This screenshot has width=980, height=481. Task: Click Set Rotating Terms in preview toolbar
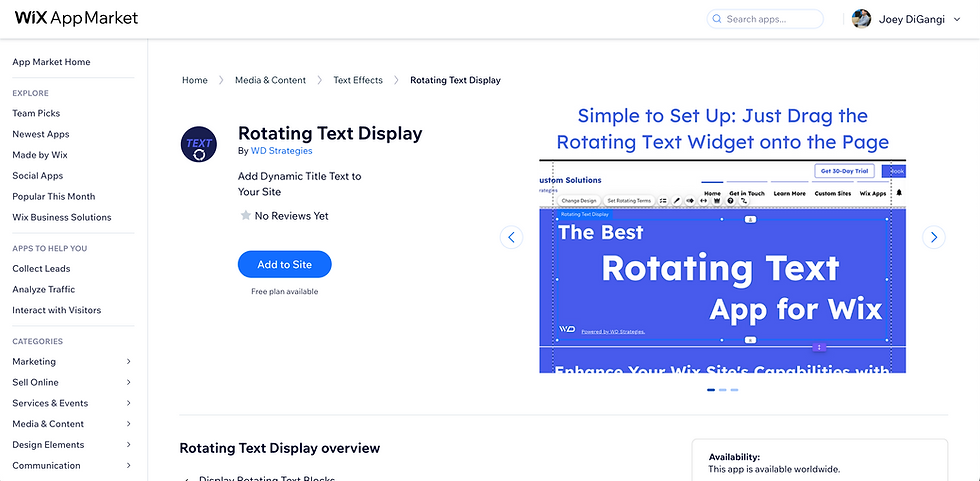tap(629, 201)
